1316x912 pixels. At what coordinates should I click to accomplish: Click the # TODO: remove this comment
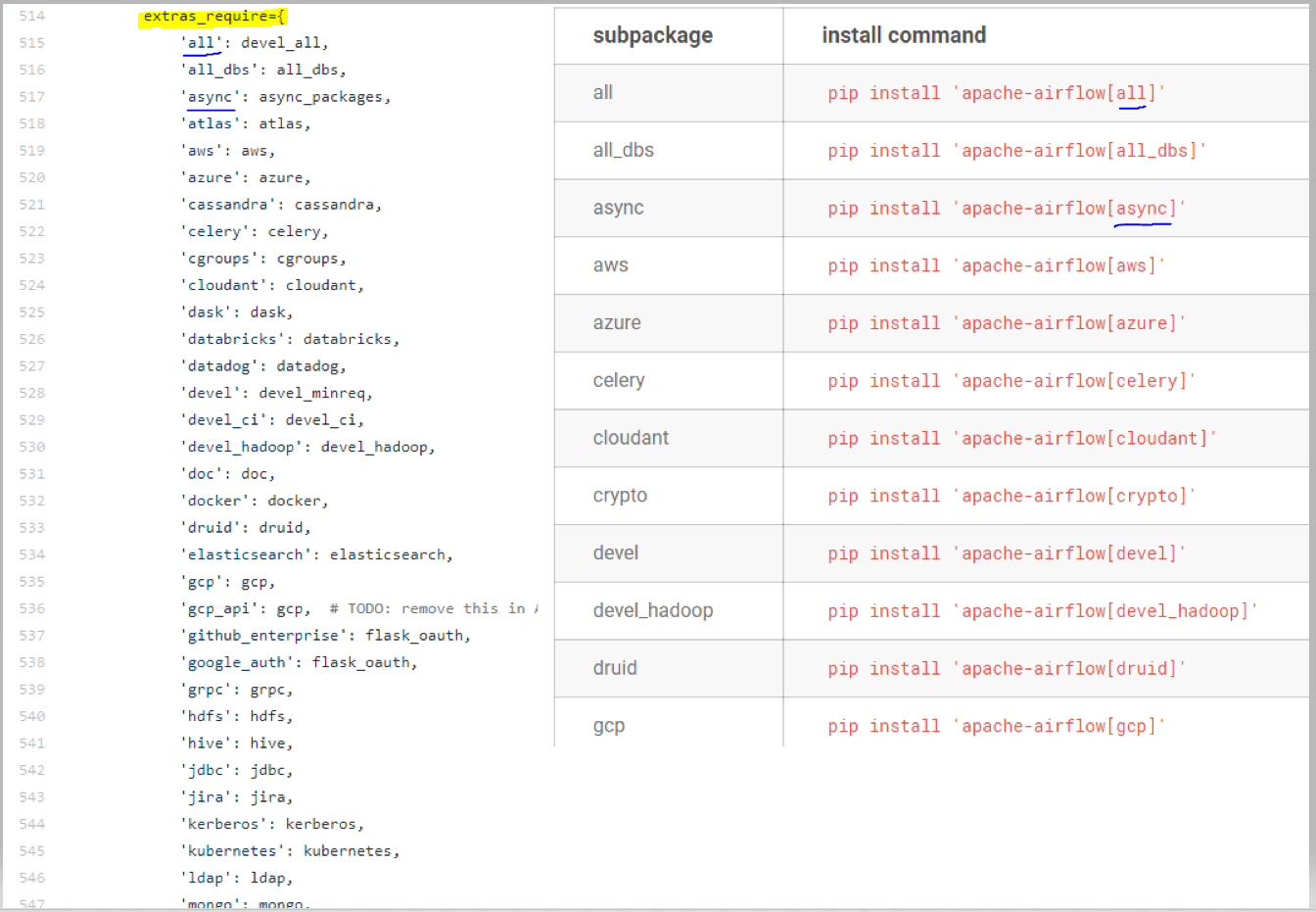[x=434, y=608]
